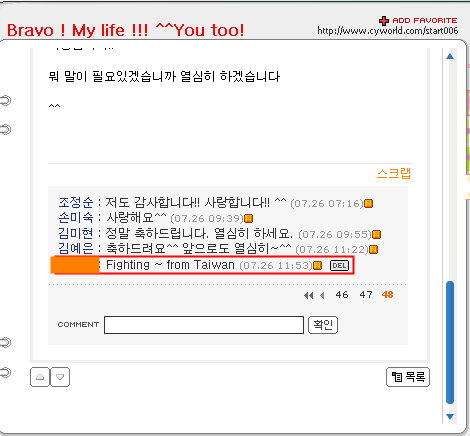The height and width of the screenshot is (436, 470).
Task: Open the cyworld.com/start006 URL link
Action: point(387,31)
